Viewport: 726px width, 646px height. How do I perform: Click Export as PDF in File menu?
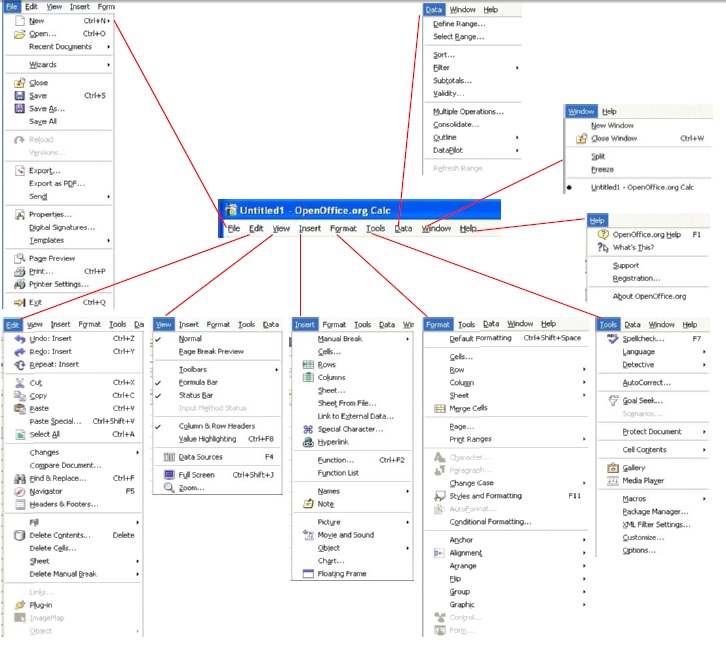click(x=57, y=184)
